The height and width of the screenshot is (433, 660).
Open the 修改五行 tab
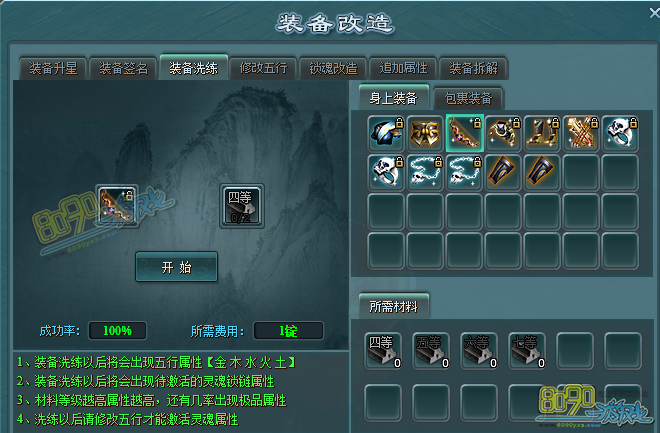(263, 68)
